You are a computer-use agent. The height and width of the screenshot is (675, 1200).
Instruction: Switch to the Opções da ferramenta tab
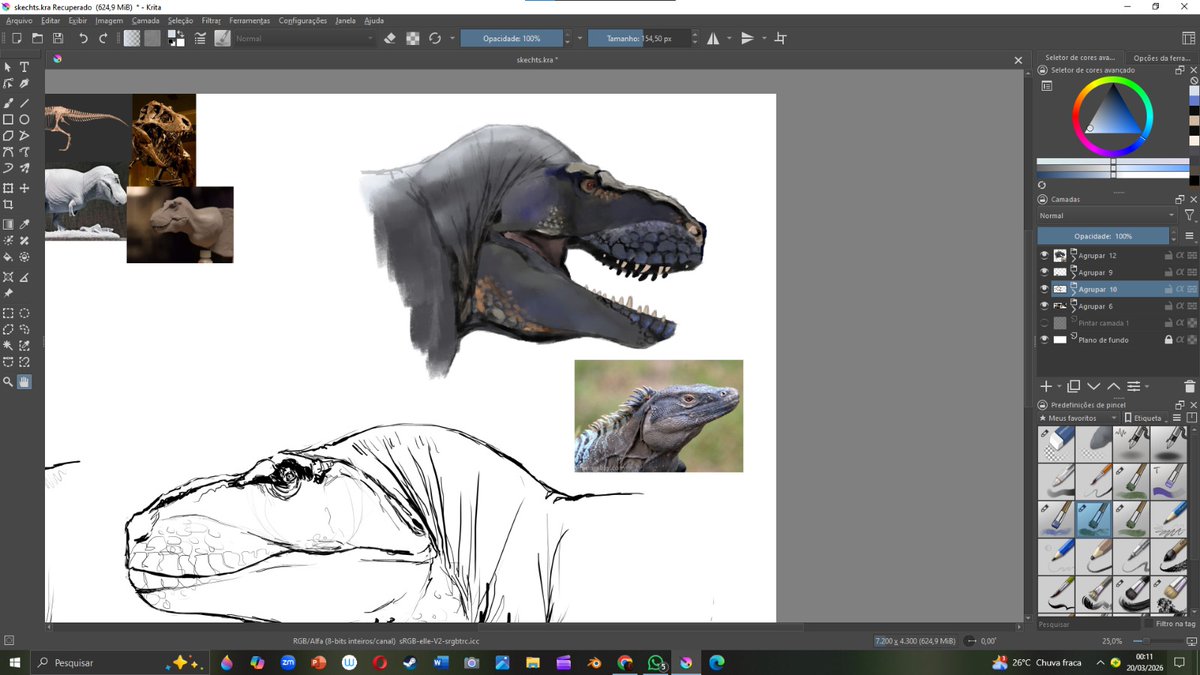tap(1163, 57)
